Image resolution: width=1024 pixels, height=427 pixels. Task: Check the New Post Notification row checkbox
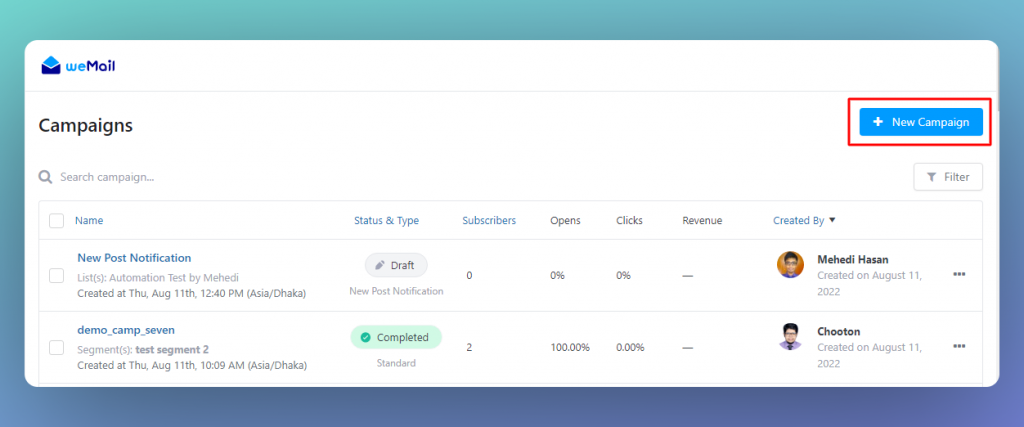pos(57,276)
